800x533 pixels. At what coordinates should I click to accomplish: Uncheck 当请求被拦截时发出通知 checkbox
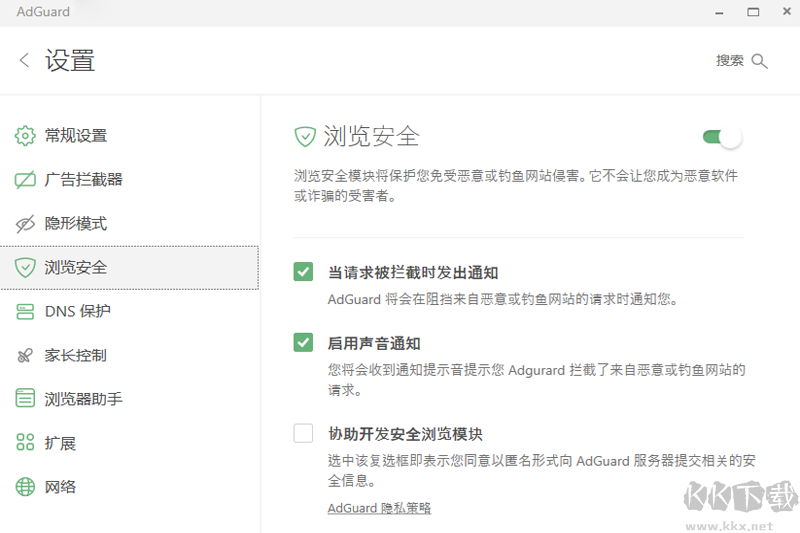303,272
